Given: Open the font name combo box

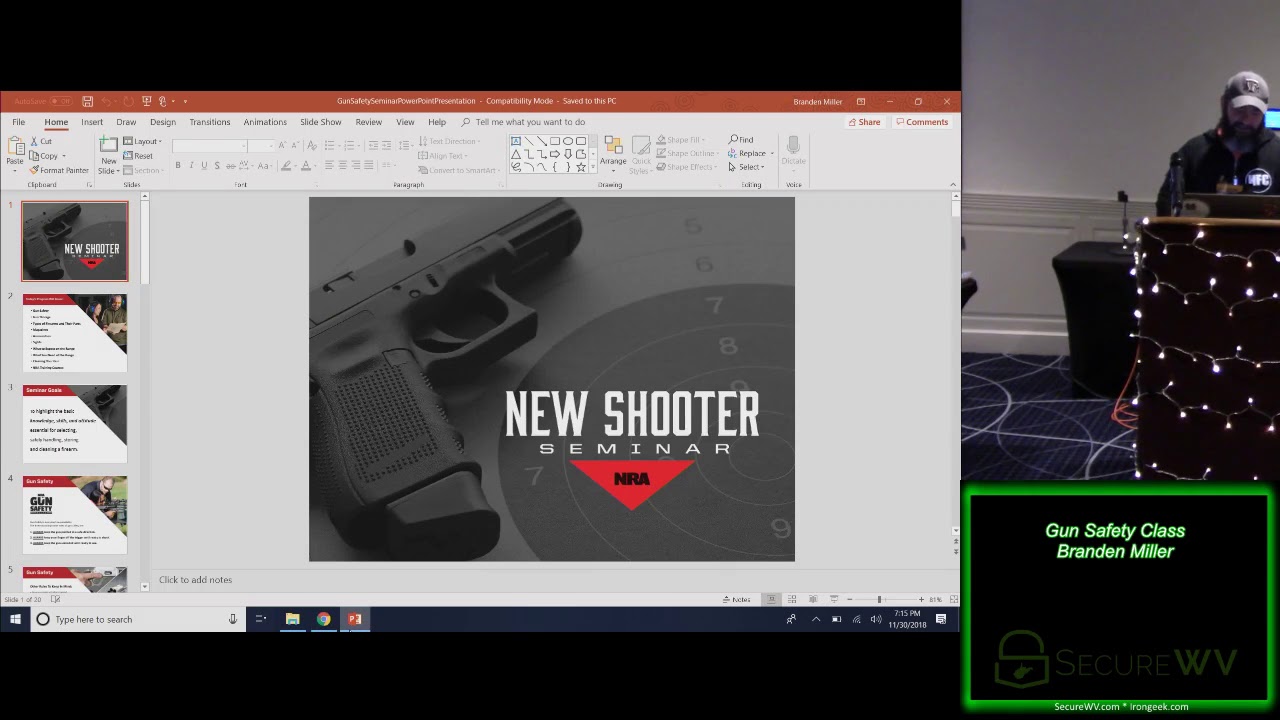Looking at the screenshot, I should [x=209, y=146].
